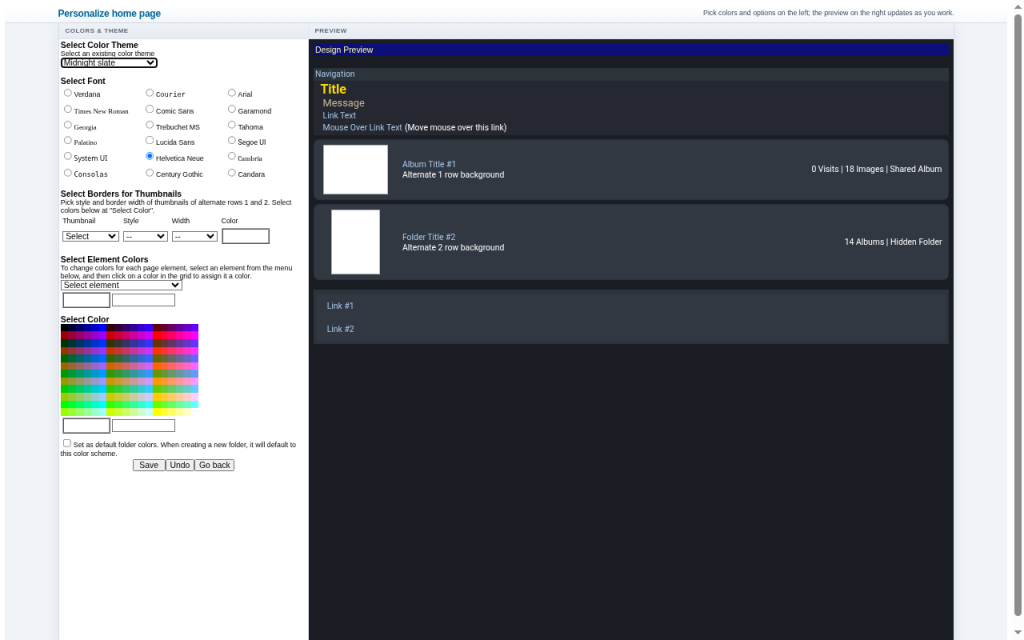Click '0 Visits | 18 Images | Shared Album' text

point(876,169)
